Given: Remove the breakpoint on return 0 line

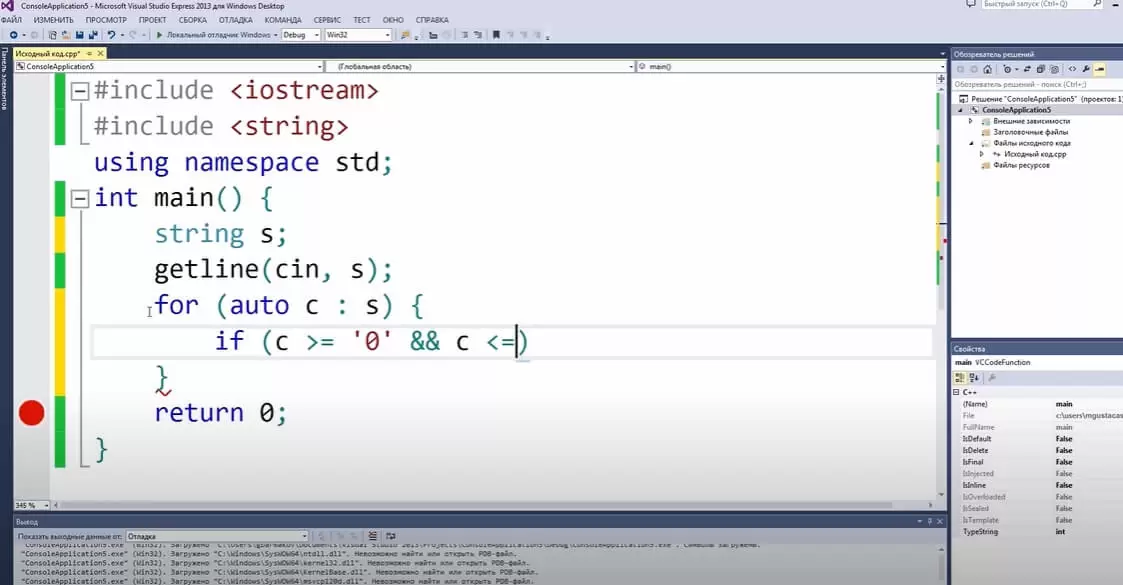Looking at the screenshot, I should pyautogui.click(x=32, y=413).
